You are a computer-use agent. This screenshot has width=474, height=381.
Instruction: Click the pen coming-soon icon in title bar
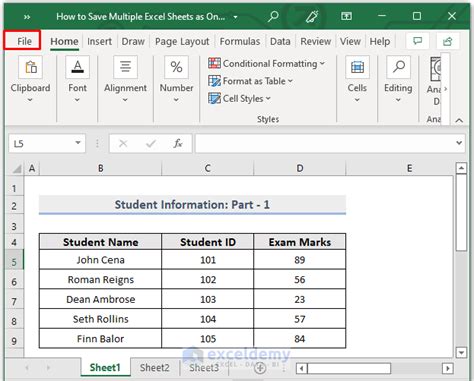click(x=312, y=16)
